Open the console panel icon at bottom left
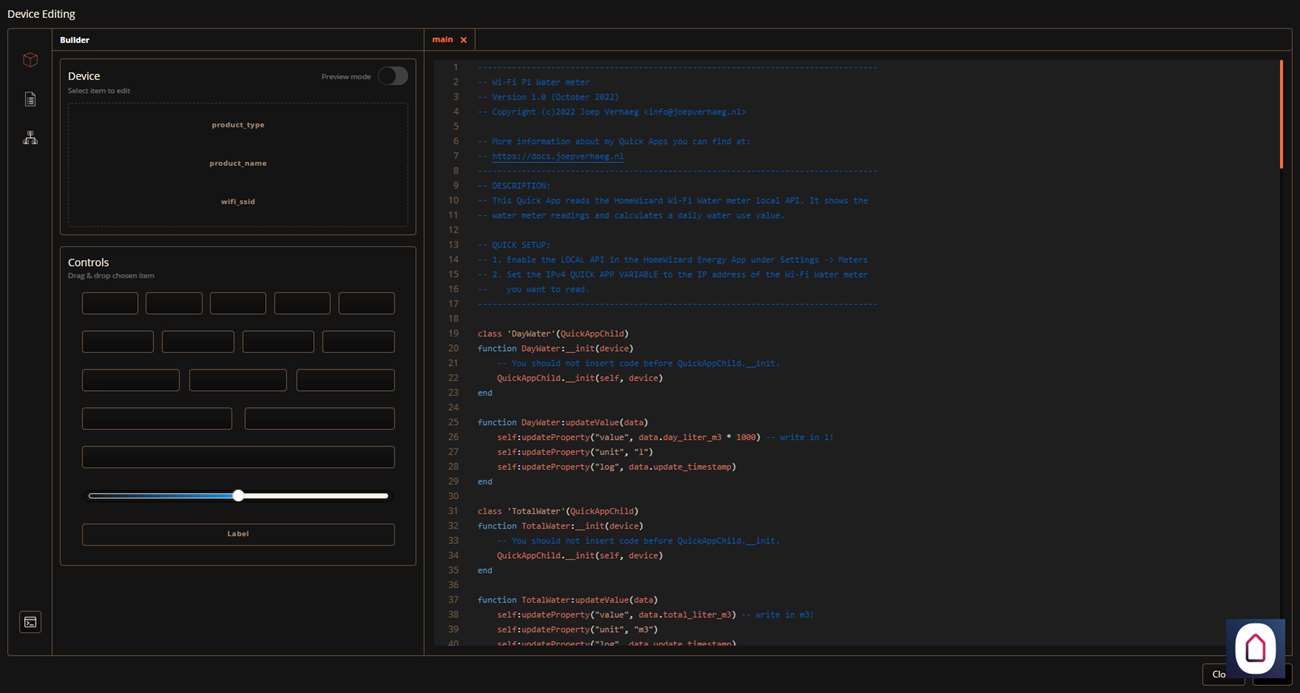The width and height of the screenshot is (1300, 693). click(30, 622)
